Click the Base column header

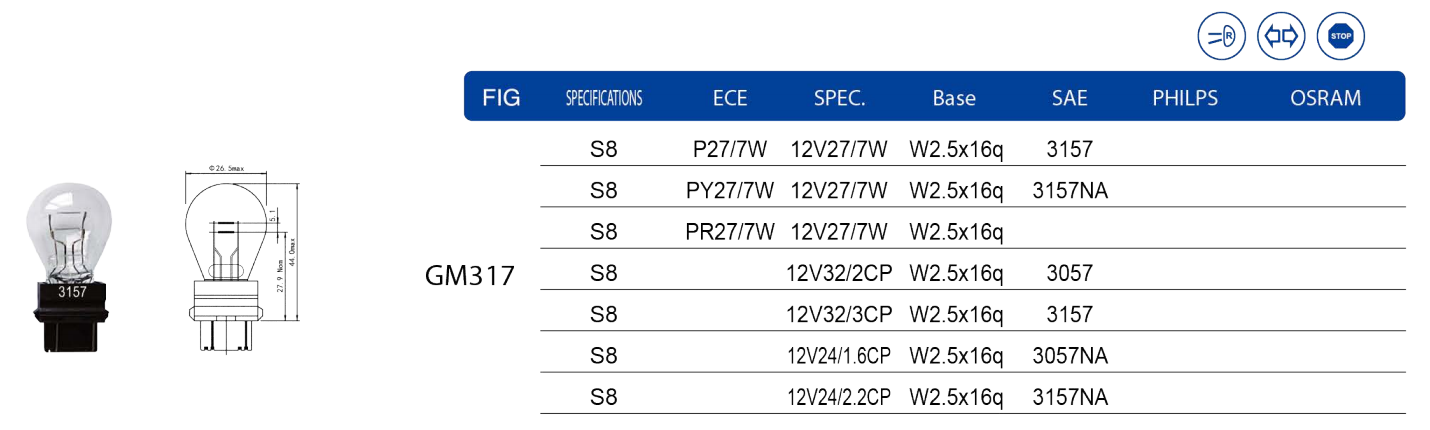954,98
